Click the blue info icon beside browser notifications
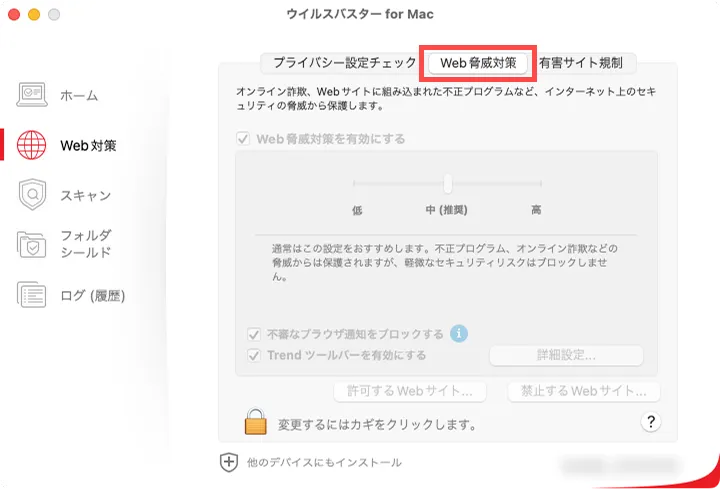The image size is (720, 489). click(x=459, y=333)
